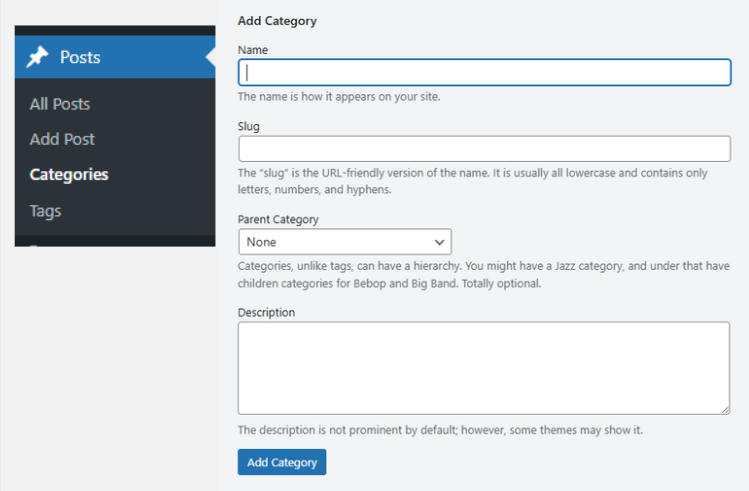Click the white arrow pointer on Posts menu
The height and width of the screenshot is (491, 749).
(210, 58)
